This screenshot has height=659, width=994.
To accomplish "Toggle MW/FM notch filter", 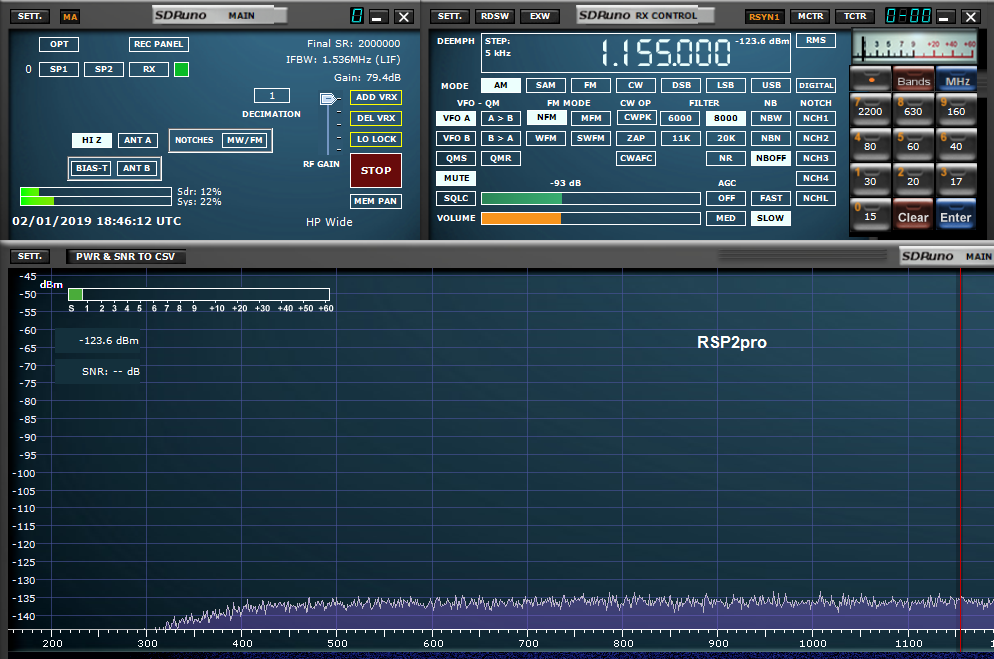I will click(245, 140).
